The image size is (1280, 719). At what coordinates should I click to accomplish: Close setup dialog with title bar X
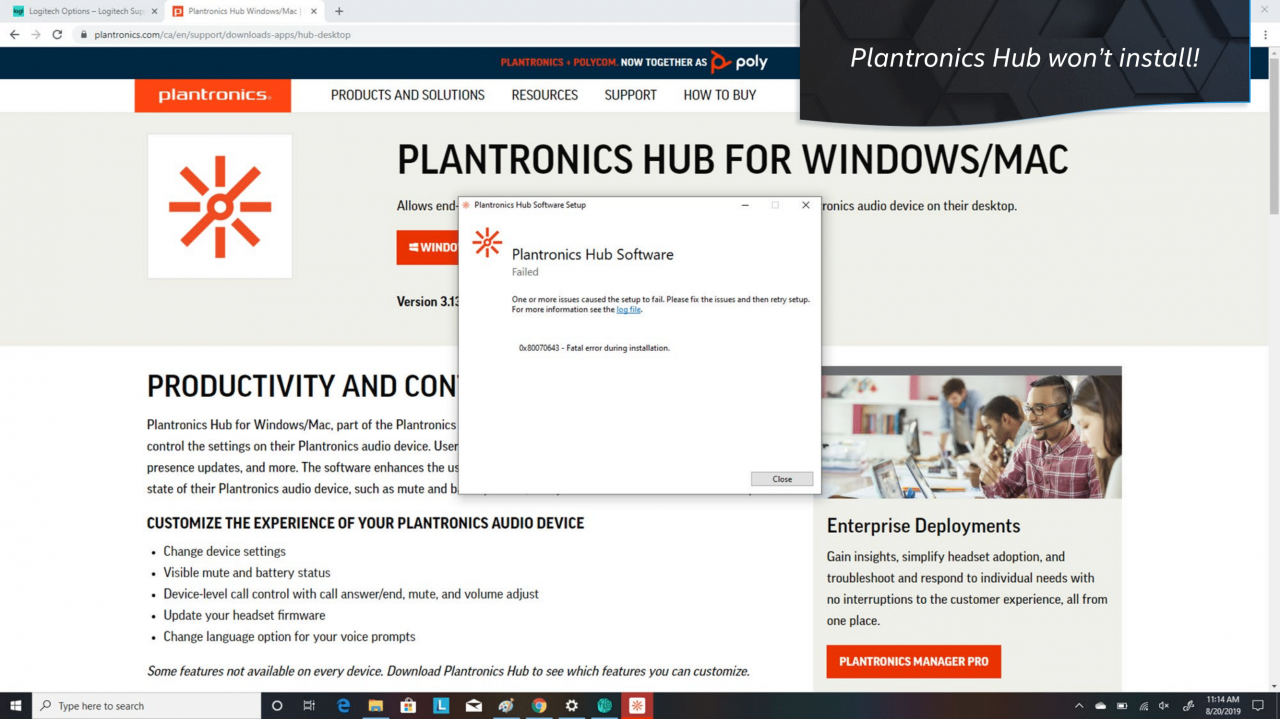point(806,205)
